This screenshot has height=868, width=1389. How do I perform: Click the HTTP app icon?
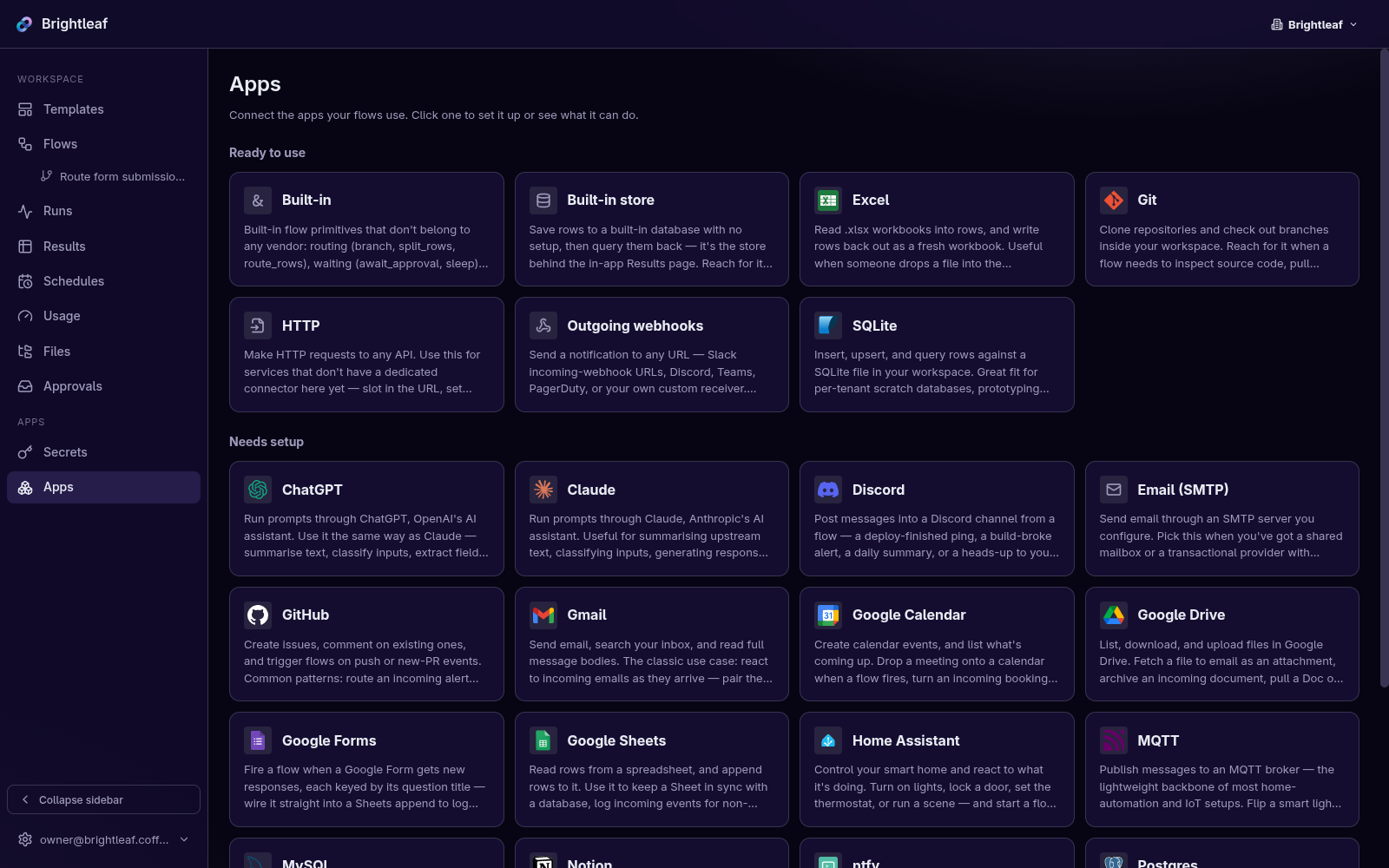point(258,325)
